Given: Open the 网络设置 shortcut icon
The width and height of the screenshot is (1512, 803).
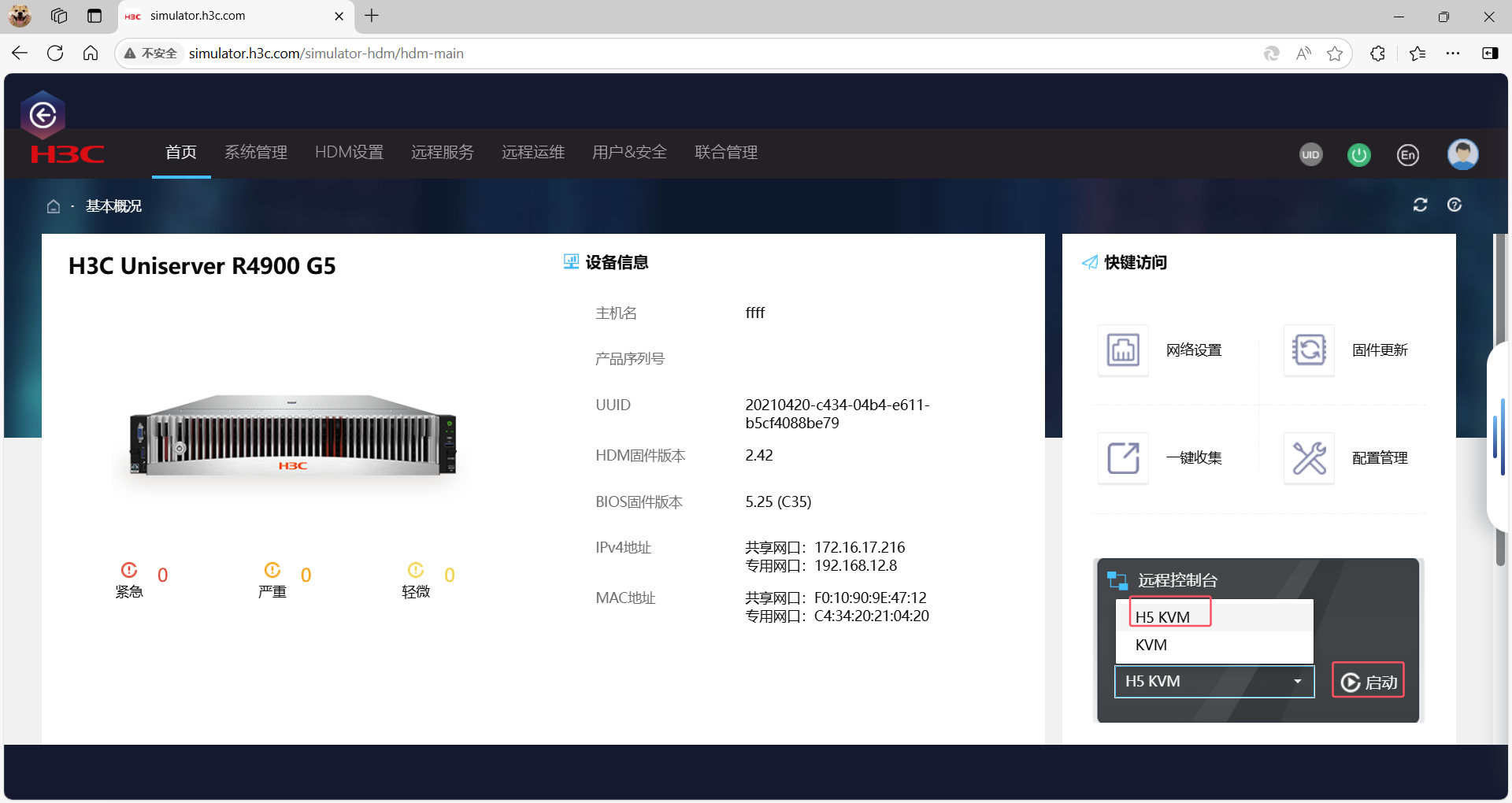Looking at the screenshot, I should point(1123,350).
